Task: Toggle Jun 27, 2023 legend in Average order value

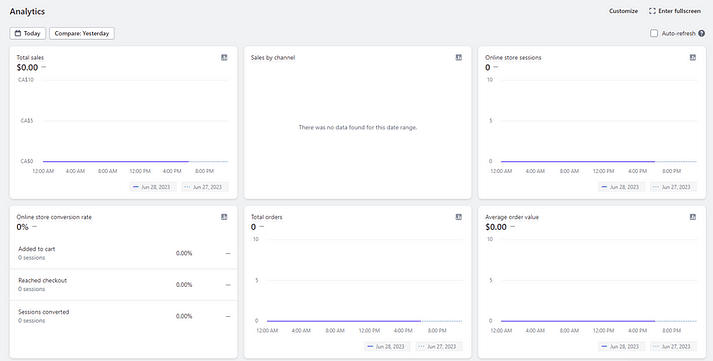Action: pos(673,346)
